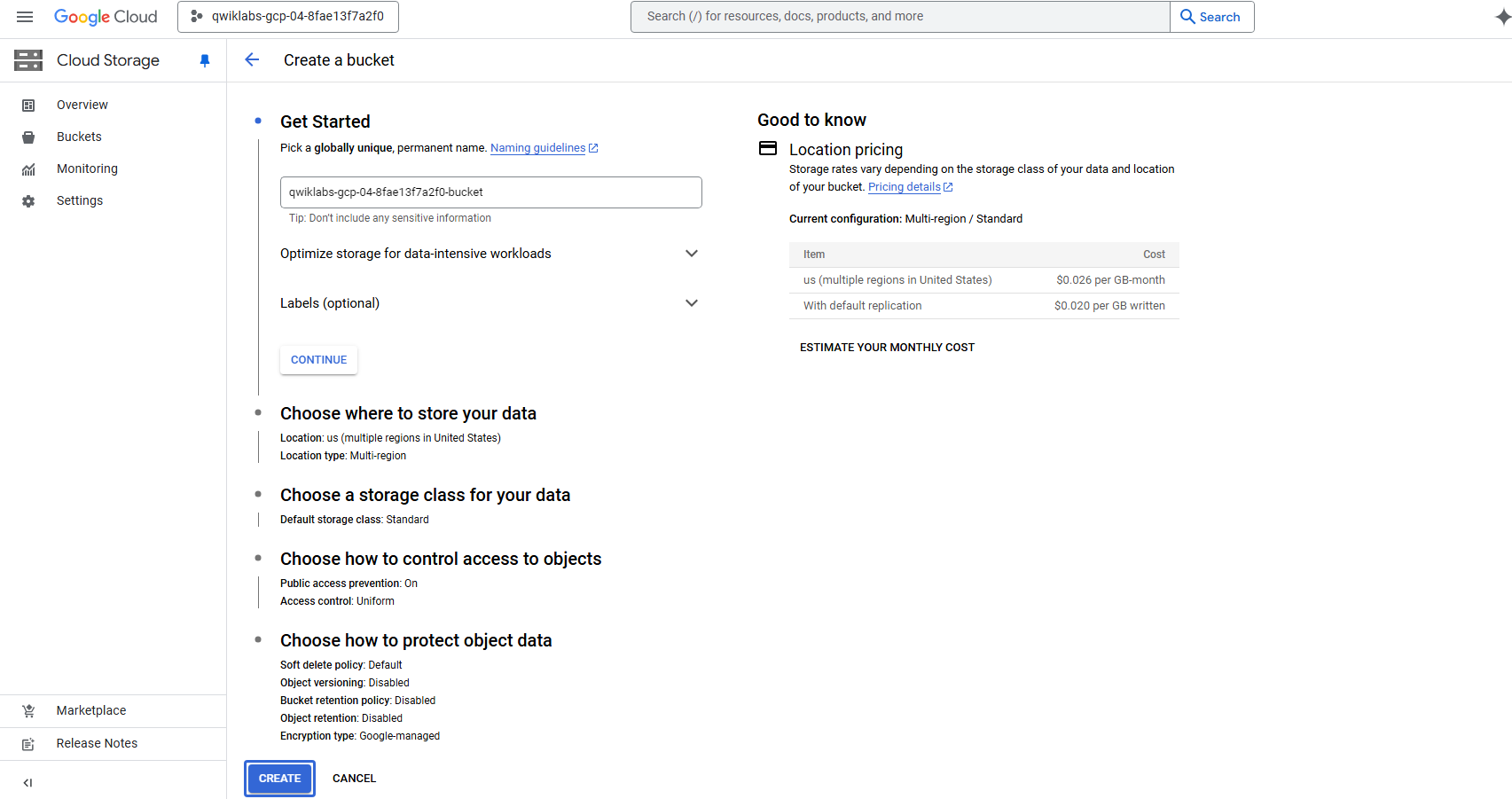The height and width of the screenshot is (799, 1512).
Task: Click the 'Current configuration: Multi-region / Standard' text
Action: point(905,219)
